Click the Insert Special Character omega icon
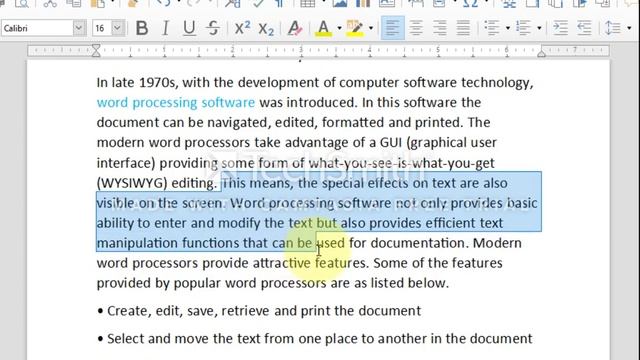Viewport: 640px width, 360px height. click(471, 3)
